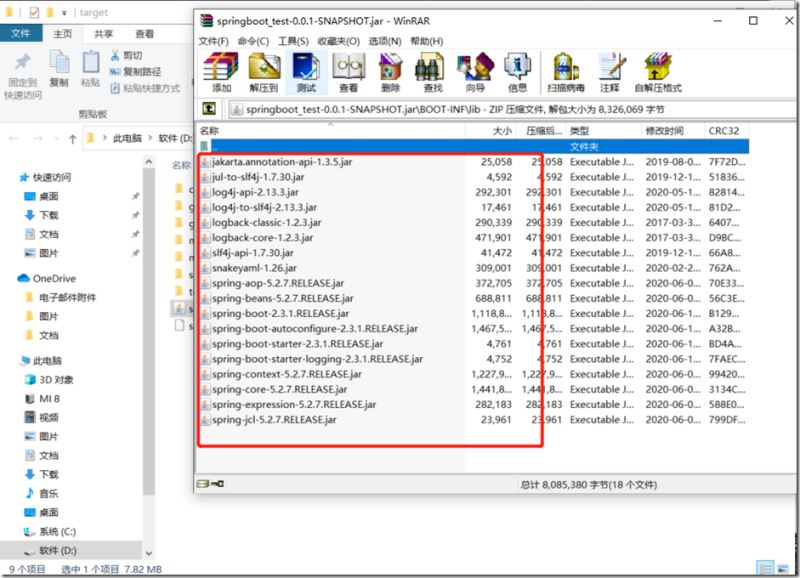Click the Paste (粘贴) icon in Explorer ribbon
The width and height of the screenshot is (800, 578).
91,69
